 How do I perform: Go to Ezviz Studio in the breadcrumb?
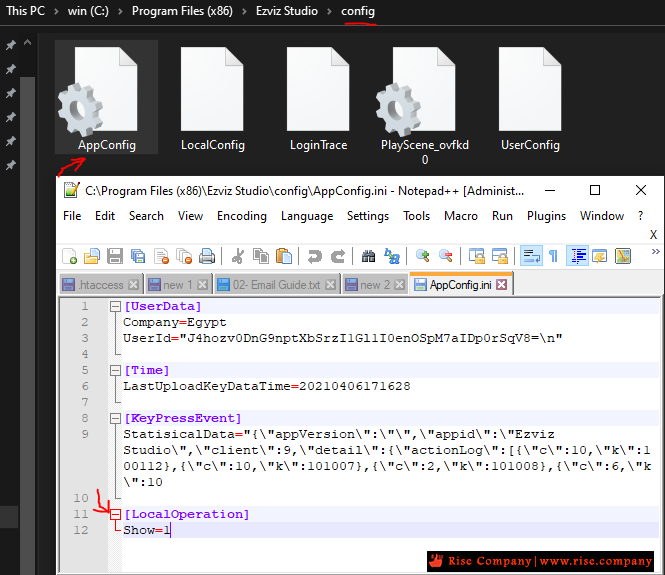pos(287,11)
